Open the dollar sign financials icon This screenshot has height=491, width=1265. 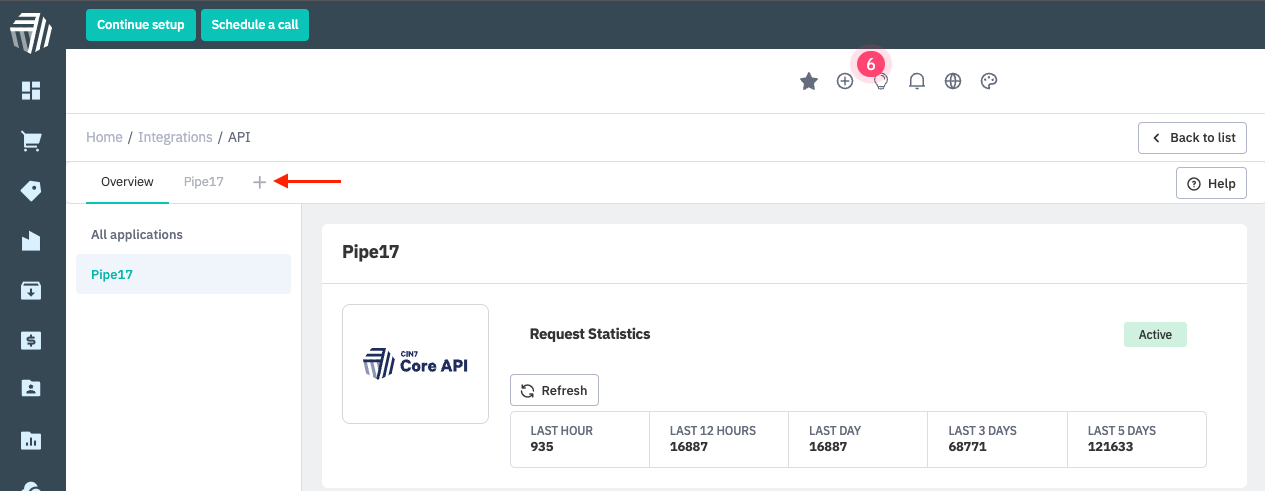[31, 340]
